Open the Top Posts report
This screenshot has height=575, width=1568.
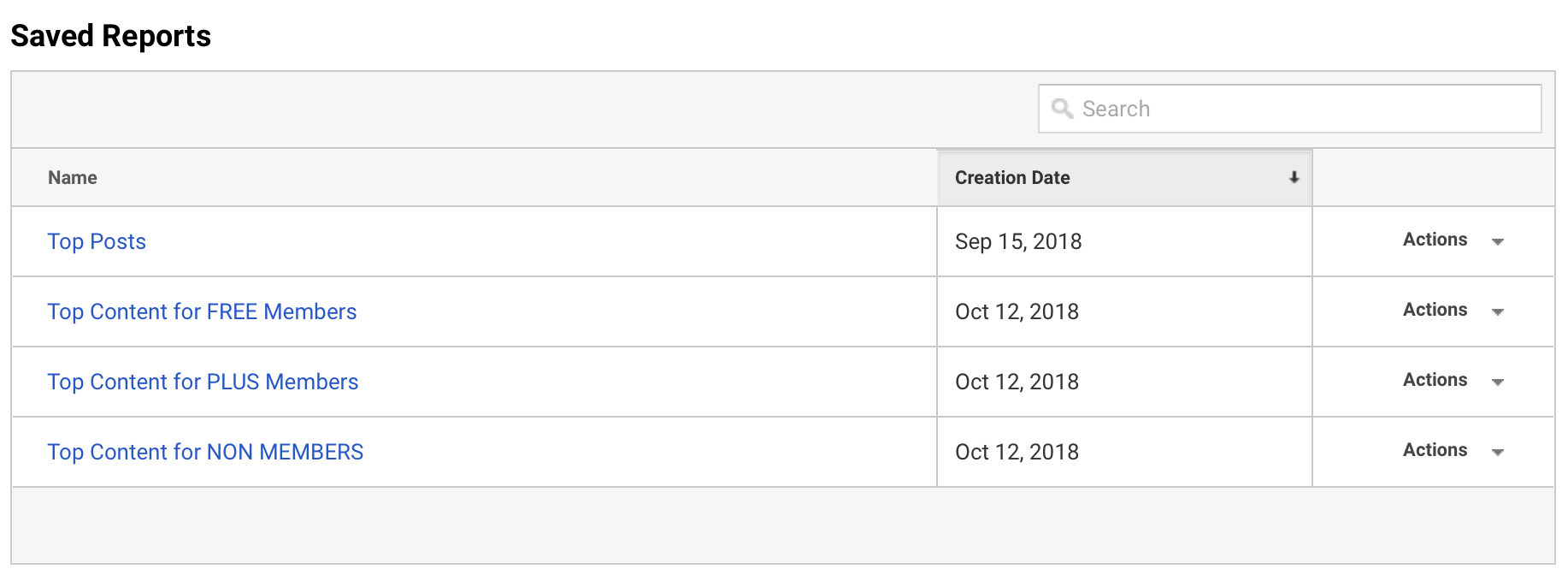tap(97, 242)
